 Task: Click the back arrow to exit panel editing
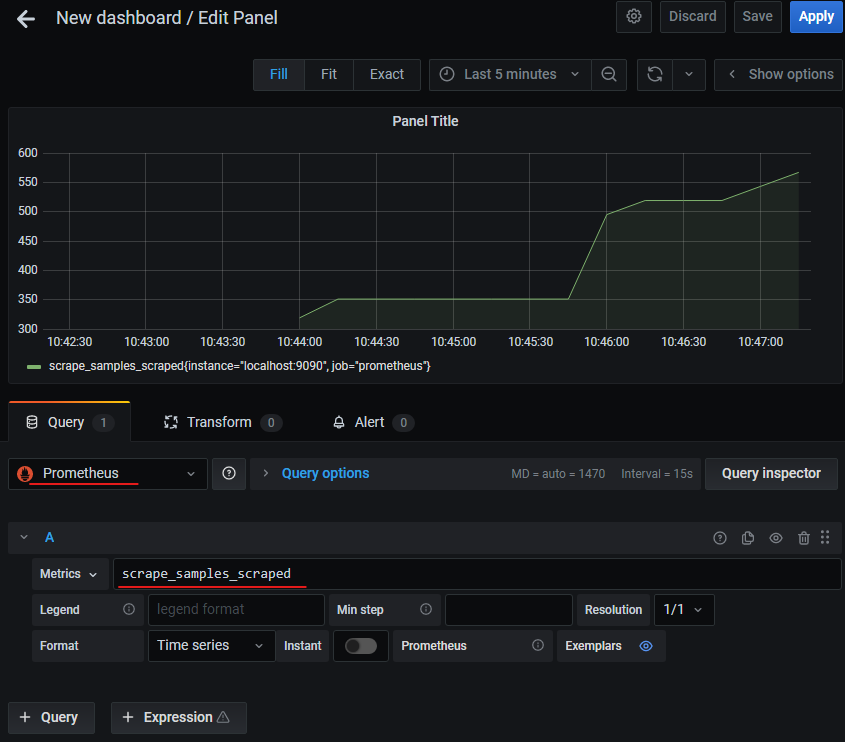[26, 18]
